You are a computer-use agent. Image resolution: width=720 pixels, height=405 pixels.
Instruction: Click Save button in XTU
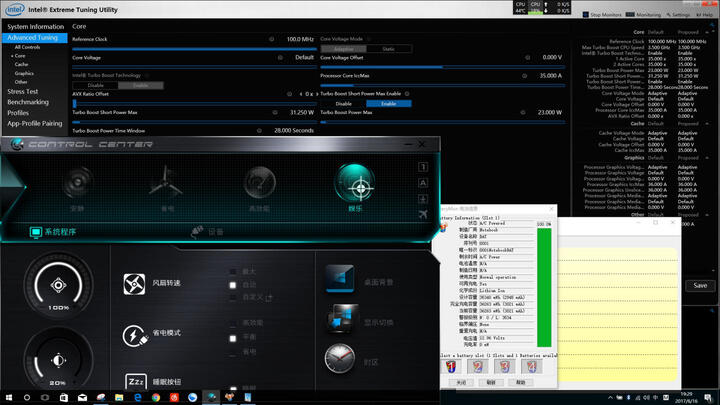point(700,286)
